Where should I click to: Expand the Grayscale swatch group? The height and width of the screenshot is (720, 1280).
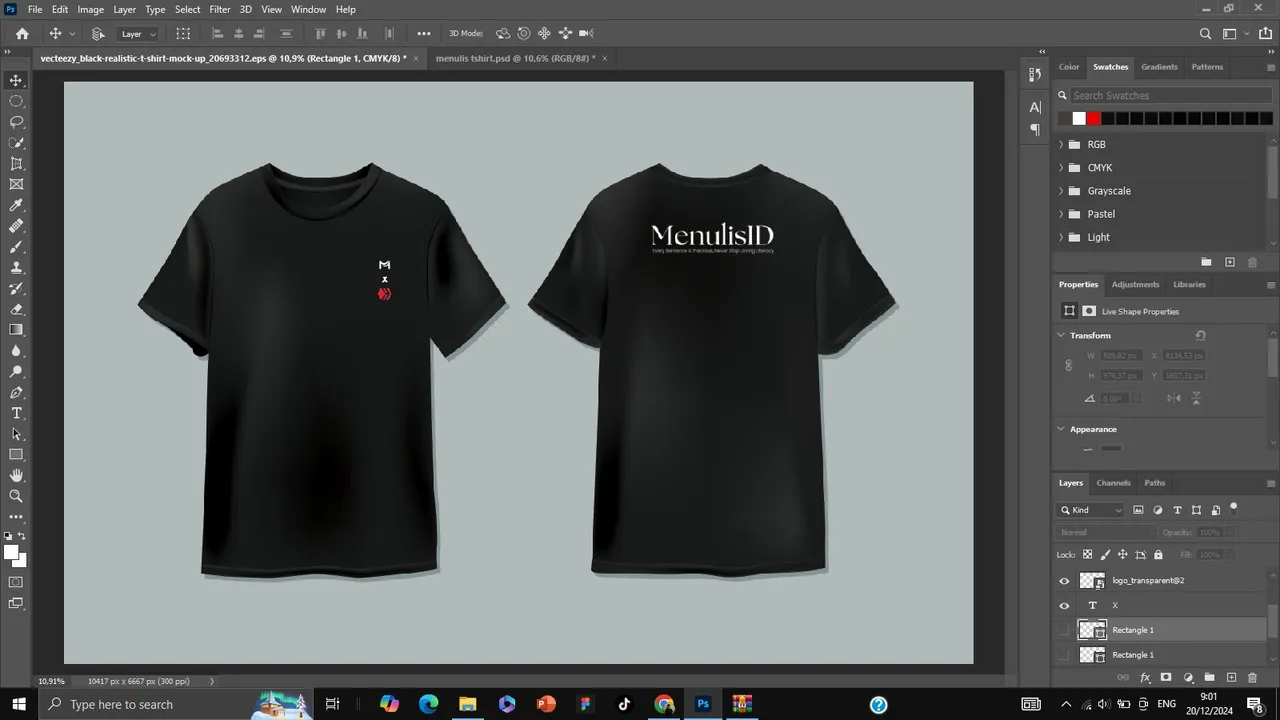pyautogui.click(x=1061, y=191)
